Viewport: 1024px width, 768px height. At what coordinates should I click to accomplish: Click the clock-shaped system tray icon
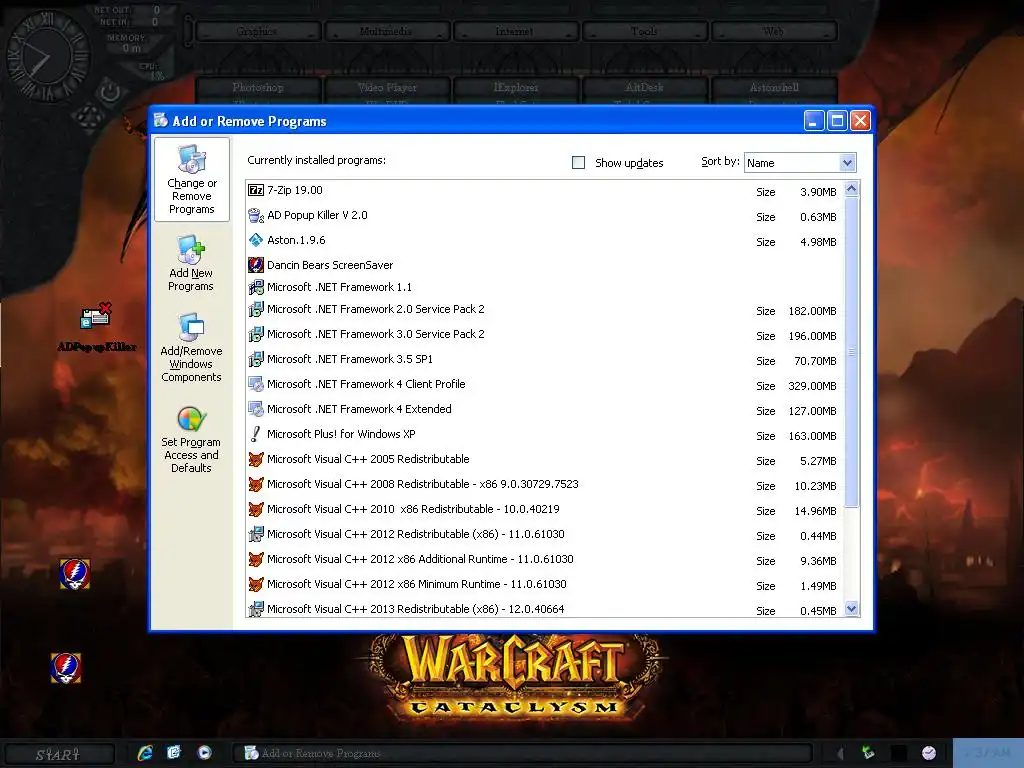[x=929, y=753]
